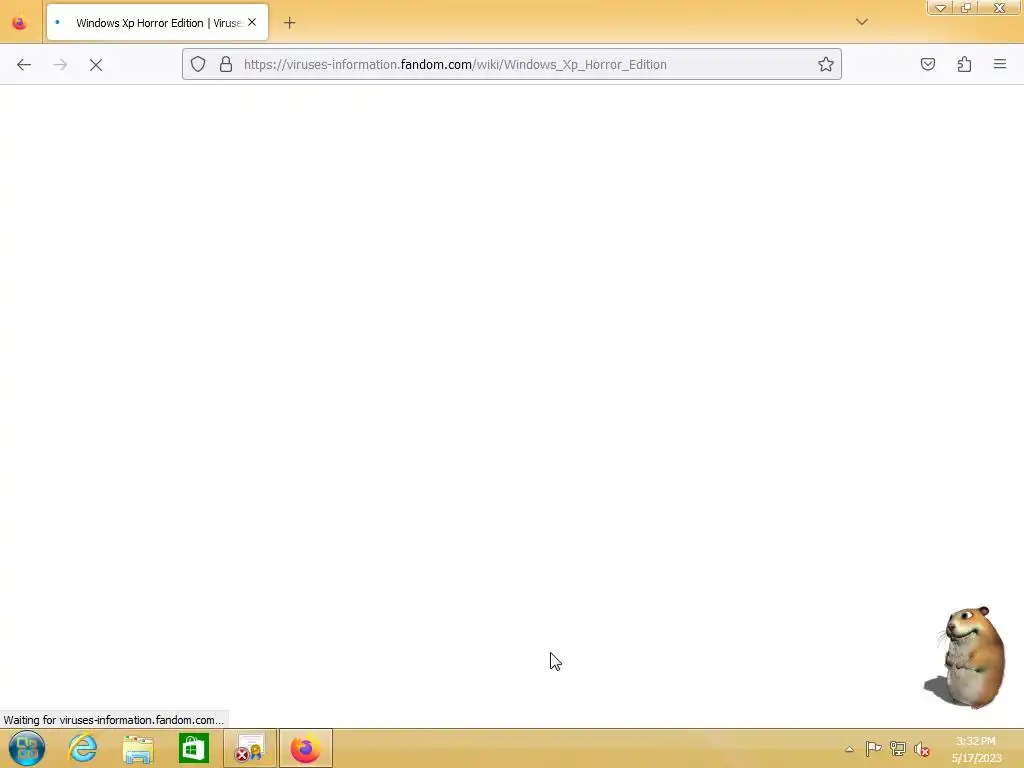This screenshot has width=1024, height=768.
Task: Click the muted volume tray icon
Action: 921,749
